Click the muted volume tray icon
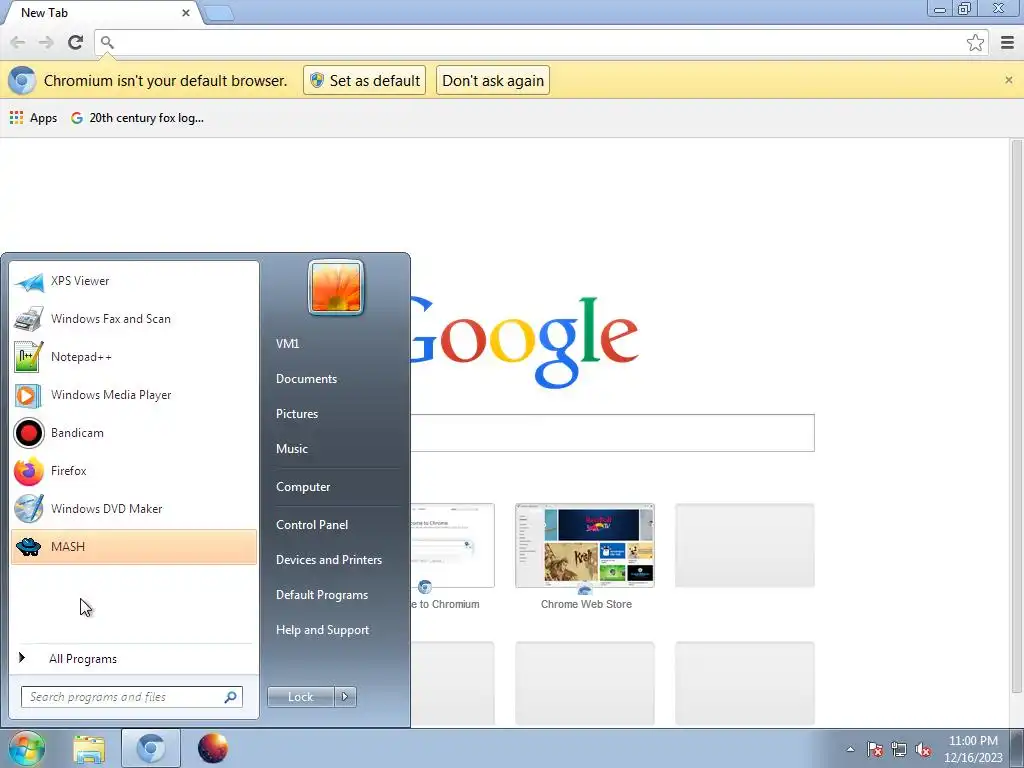The height and width of the screenshot is (768, 1024). (x=923, y=749)
